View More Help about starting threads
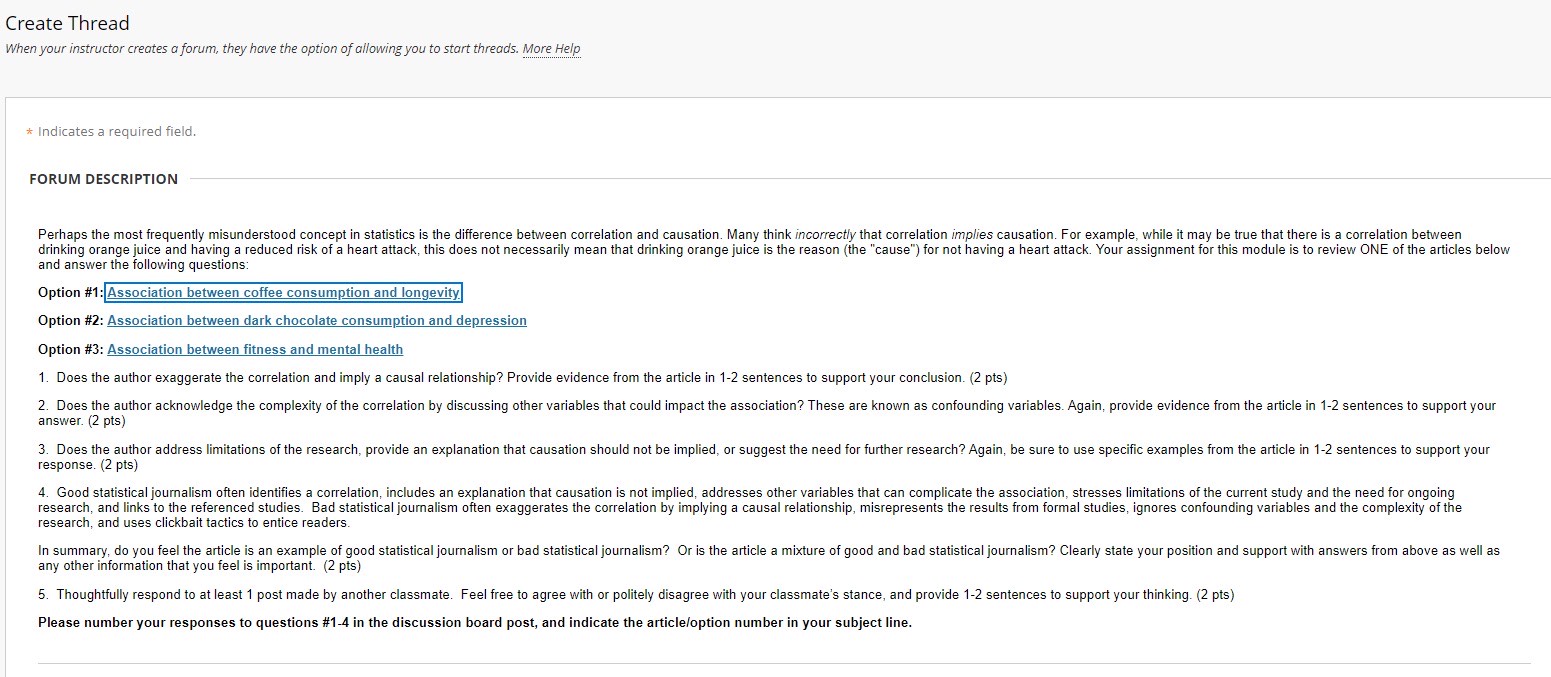The image size is (1551, 677). coord(551,48)
